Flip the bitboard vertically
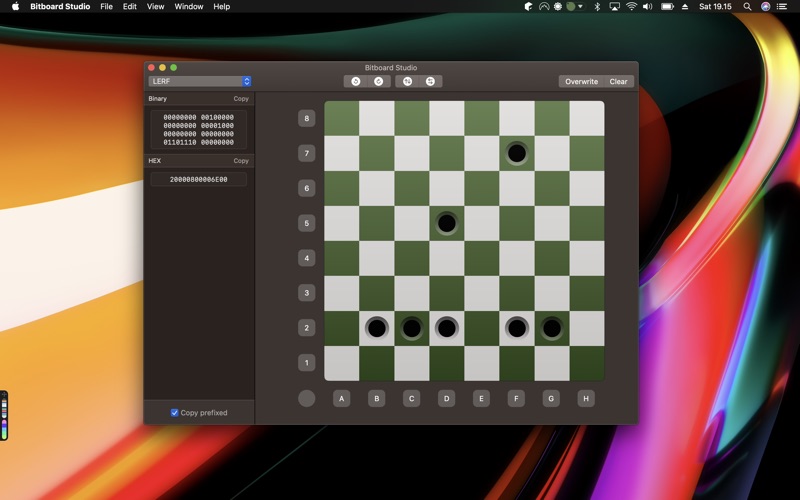The width and height of the screenshot is (800, 500). (x=407, y=82)
